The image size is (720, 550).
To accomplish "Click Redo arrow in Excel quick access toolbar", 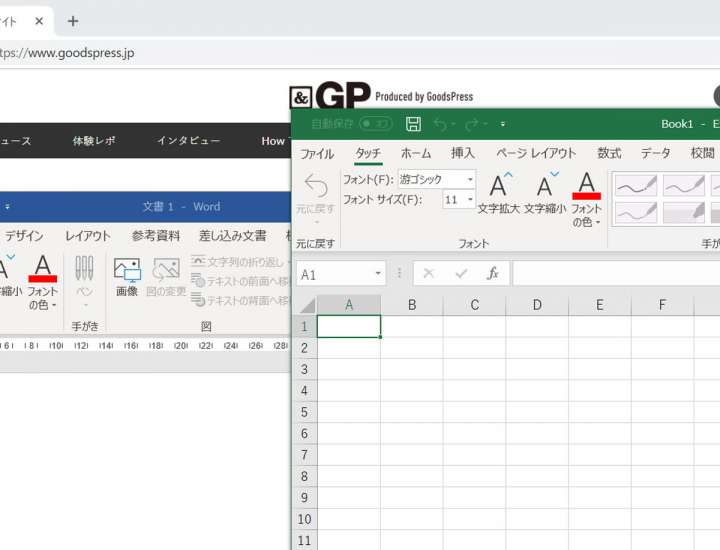I will tap(472, 124).
